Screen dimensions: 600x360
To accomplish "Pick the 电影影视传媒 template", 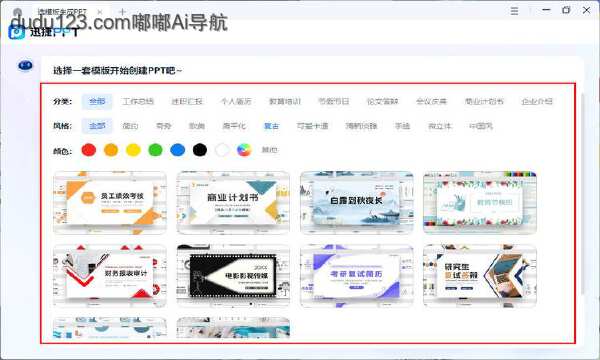I will tap(233, 276).
